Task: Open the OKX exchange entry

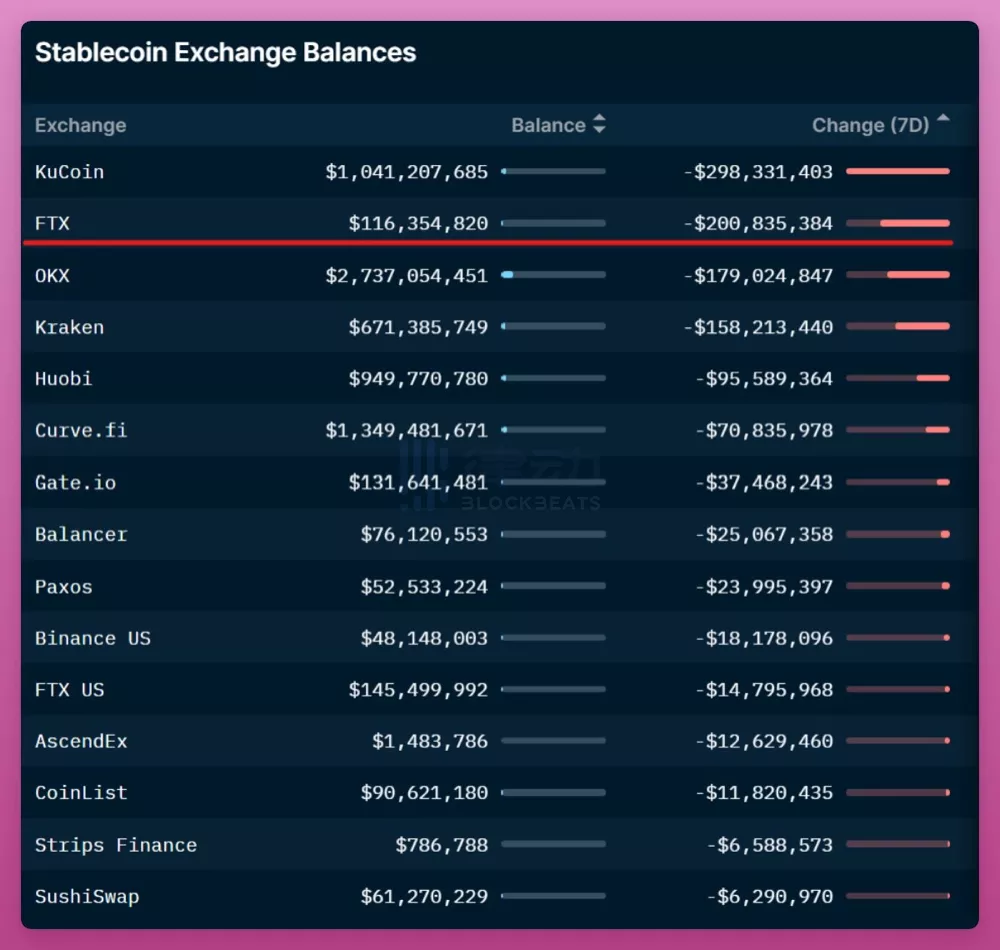Action: [x=52, y=275]
